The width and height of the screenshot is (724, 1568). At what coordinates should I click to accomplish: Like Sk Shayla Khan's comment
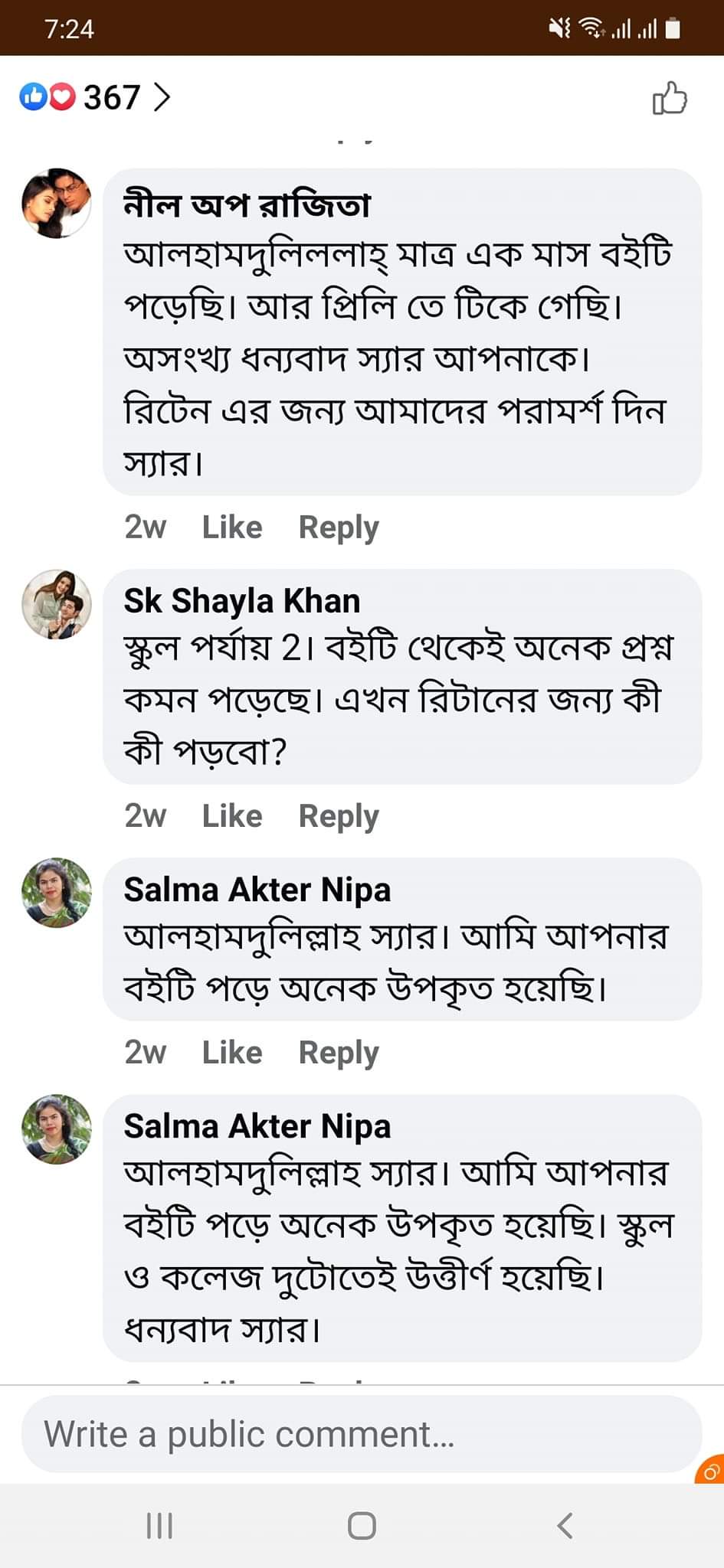click(x=231, y=815)
